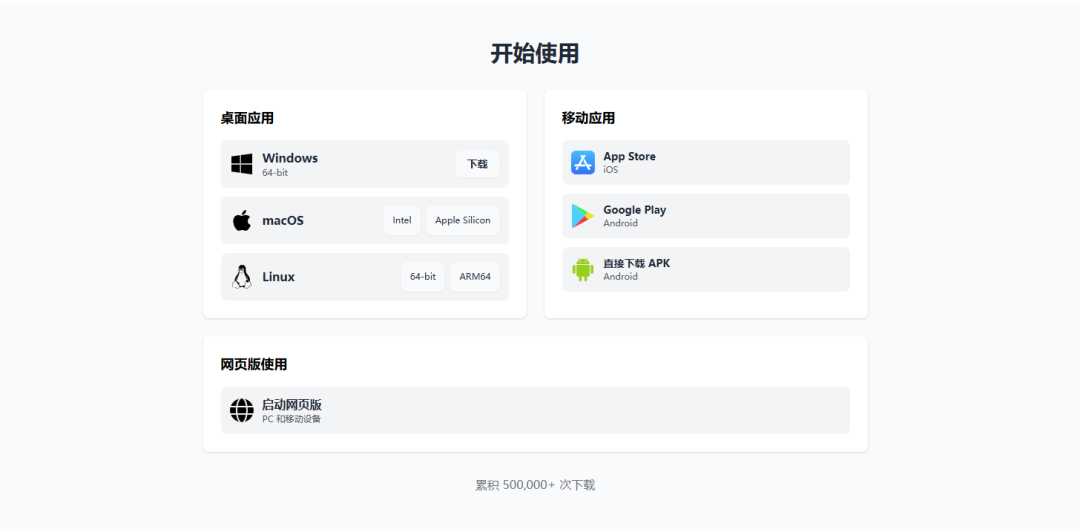Click the 移动应用 section heading

588,118
